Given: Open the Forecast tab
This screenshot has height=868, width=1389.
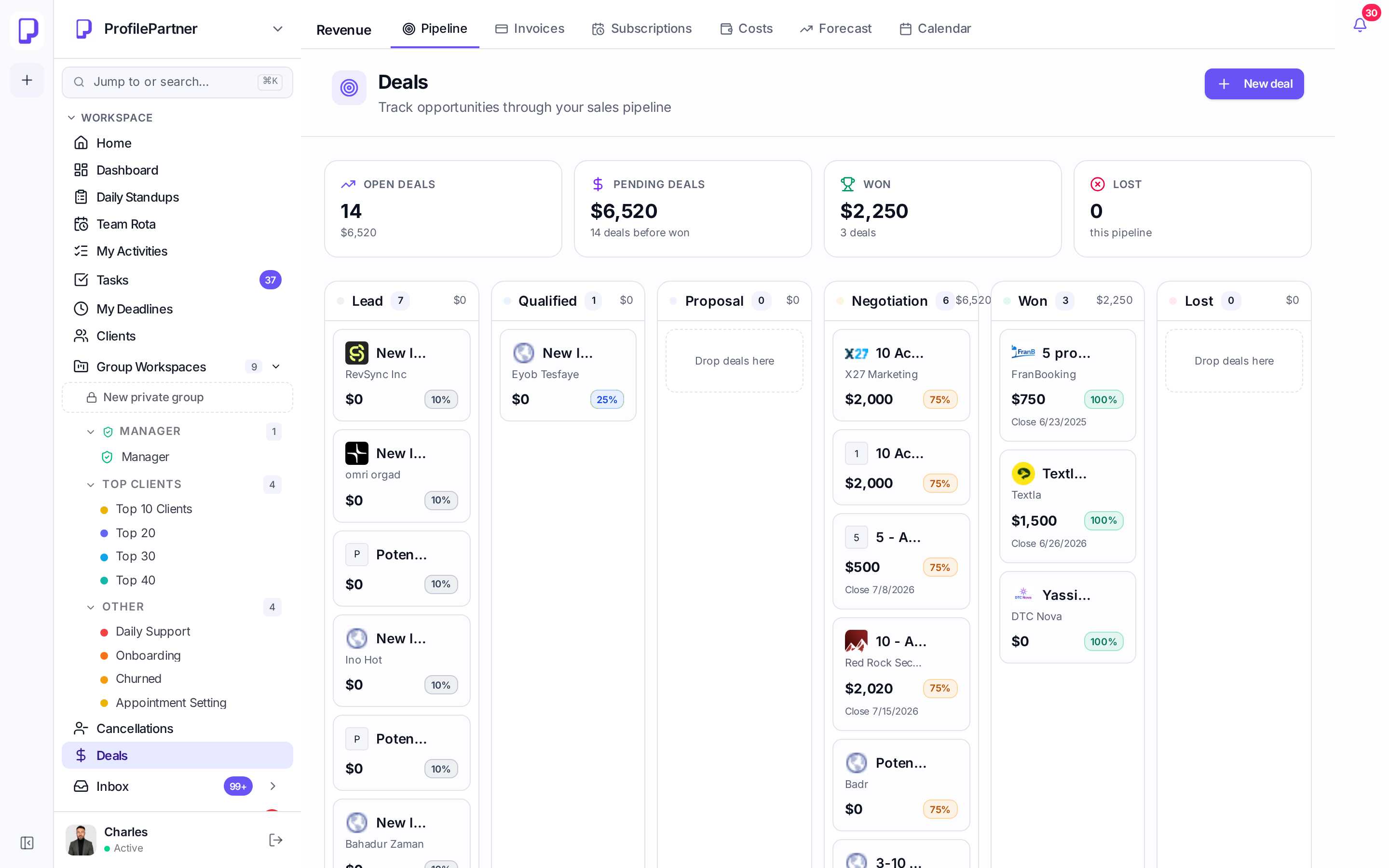Looking at the screenshot, I should (x=836, y=29).
